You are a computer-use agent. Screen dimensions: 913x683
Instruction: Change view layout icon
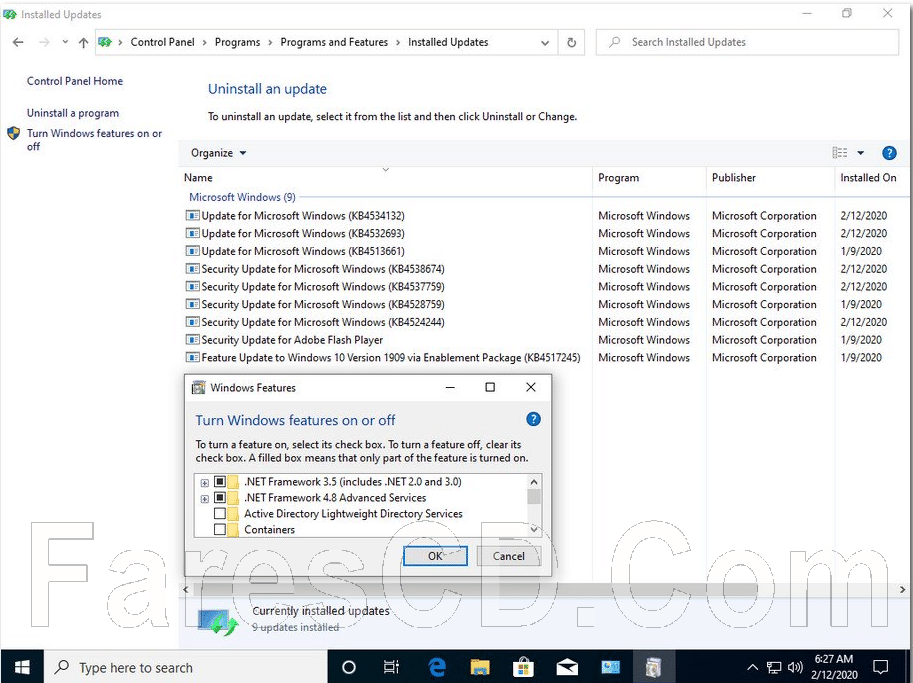pos(840,153)
